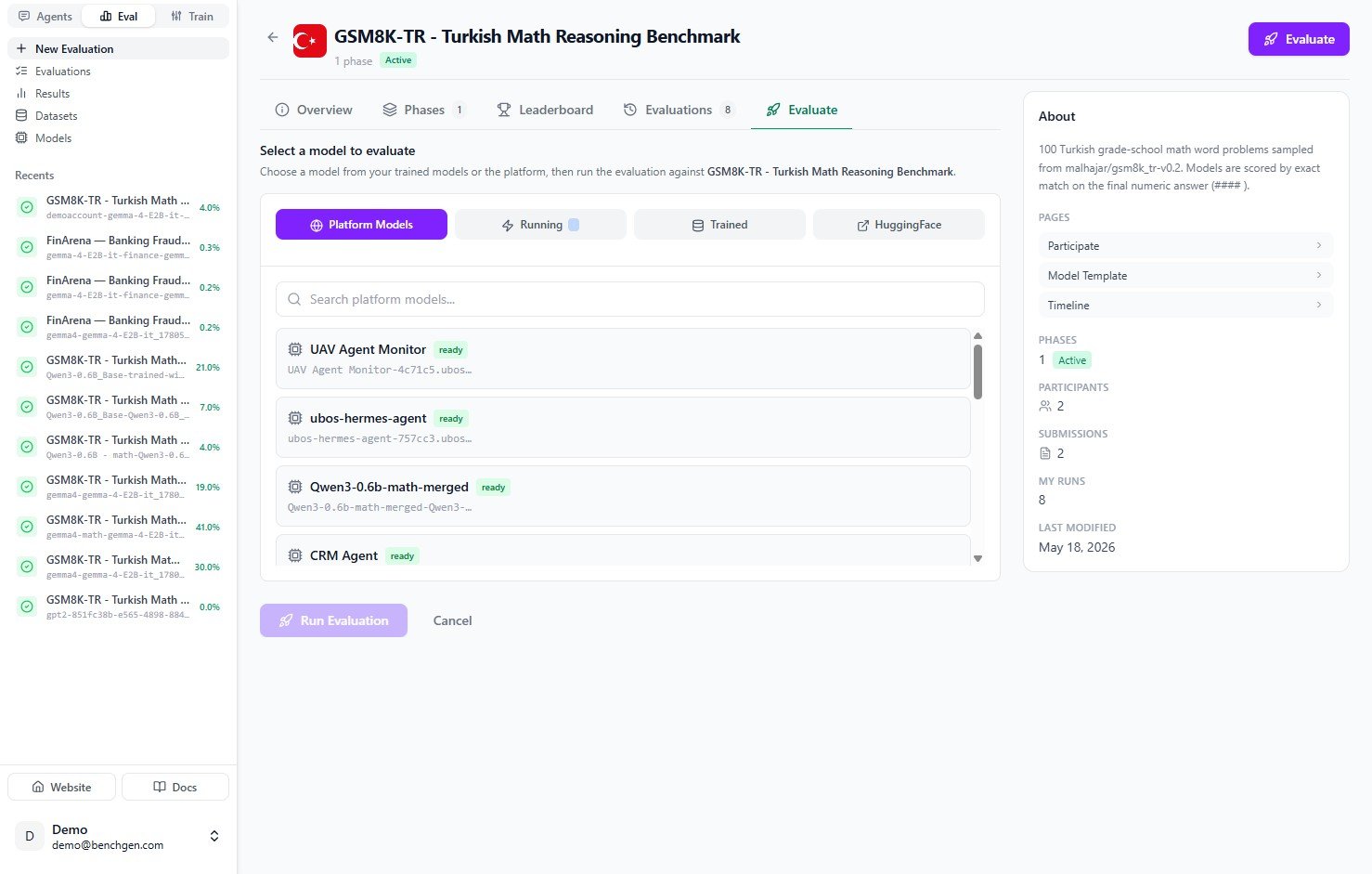Select the HuggingFace models source
1372x874 pixels.
click(899, 225)
